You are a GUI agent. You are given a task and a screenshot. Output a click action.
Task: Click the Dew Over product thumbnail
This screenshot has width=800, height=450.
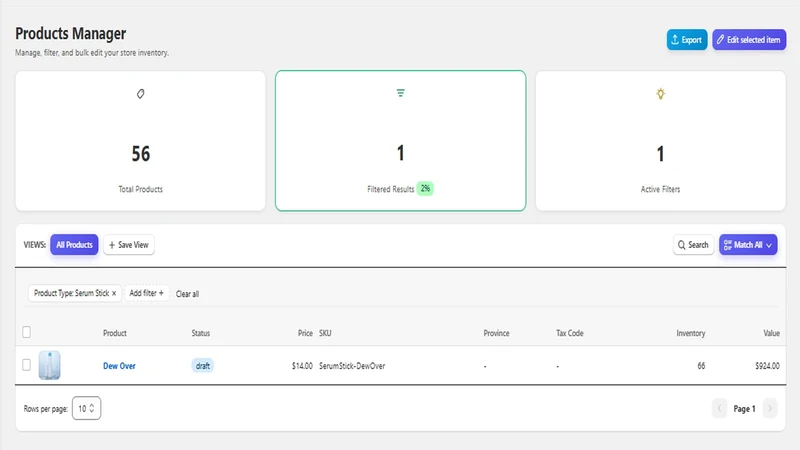point(49,365)
